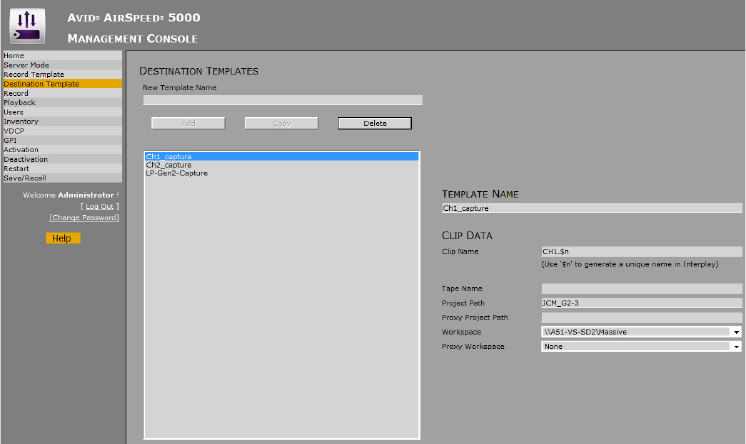
Task: Open the Users page
Action: (62, 112)
